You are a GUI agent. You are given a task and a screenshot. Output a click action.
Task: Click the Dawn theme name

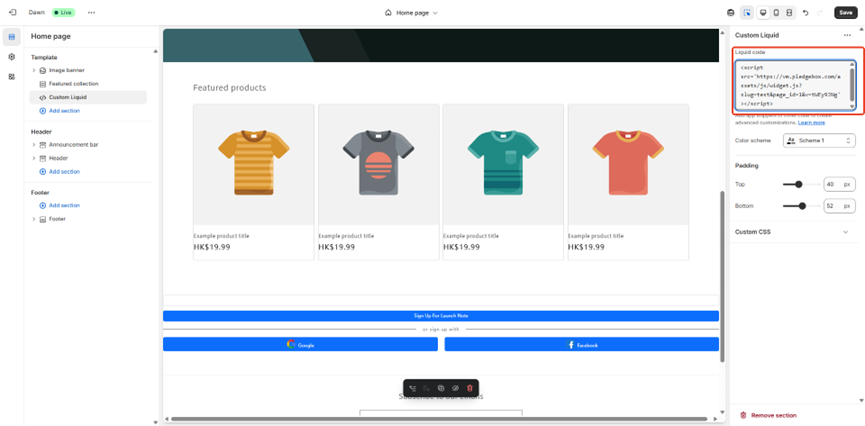pyautogui.click(x=36, y=12)
